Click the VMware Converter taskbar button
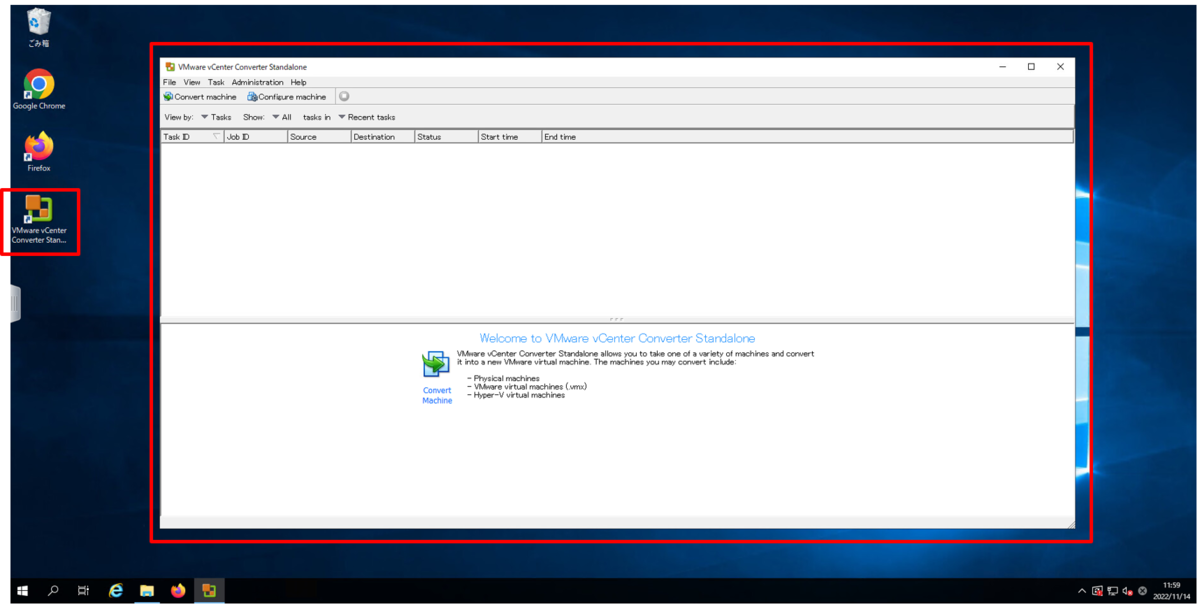Image resolution: width=1200 pixels, height=607 pixels. tap(209, 591)
